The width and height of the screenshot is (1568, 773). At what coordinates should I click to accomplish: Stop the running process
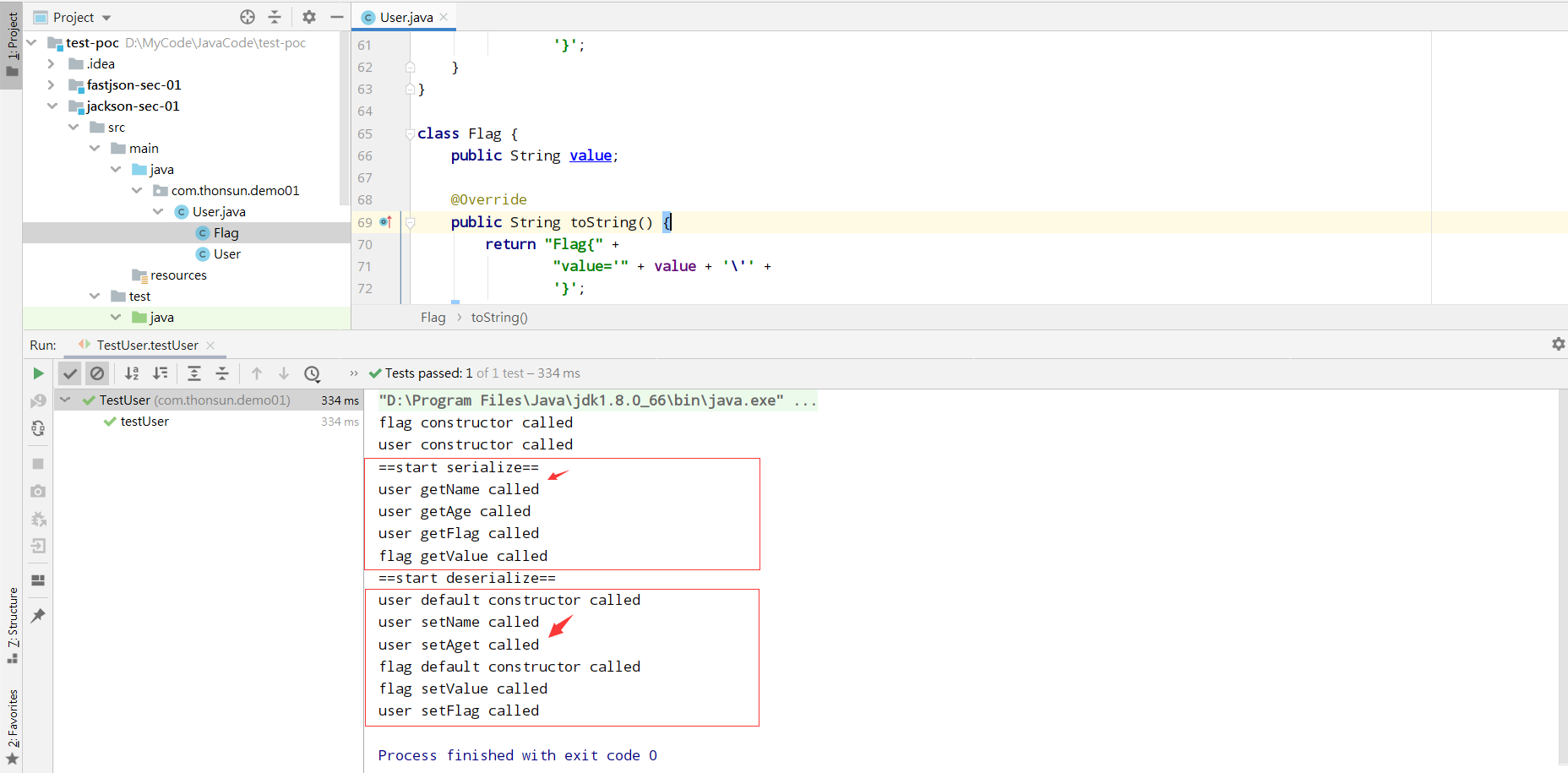point(38,464)
